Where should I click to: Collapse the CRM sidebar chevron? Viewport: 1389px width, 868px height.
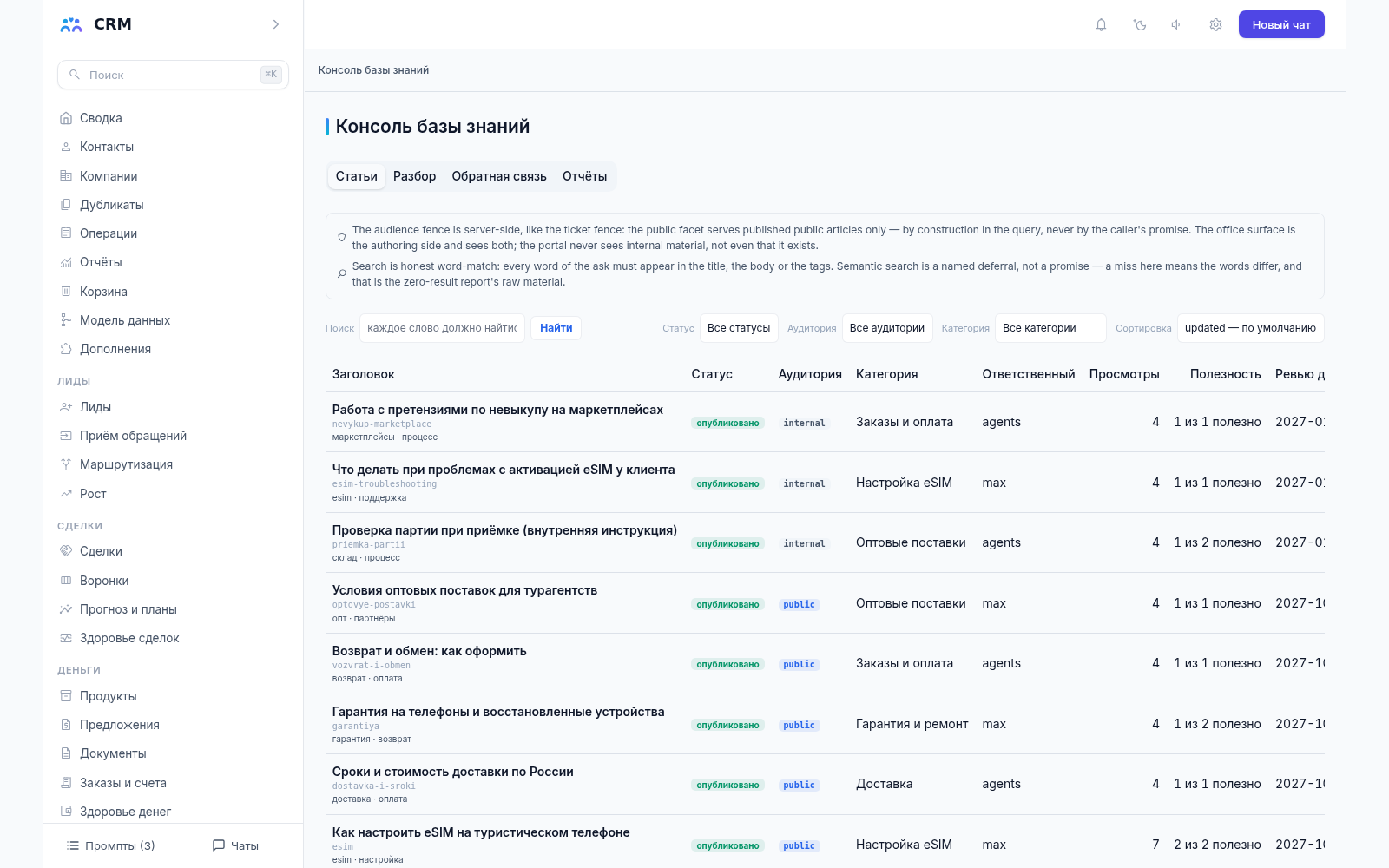click(276, 24)
